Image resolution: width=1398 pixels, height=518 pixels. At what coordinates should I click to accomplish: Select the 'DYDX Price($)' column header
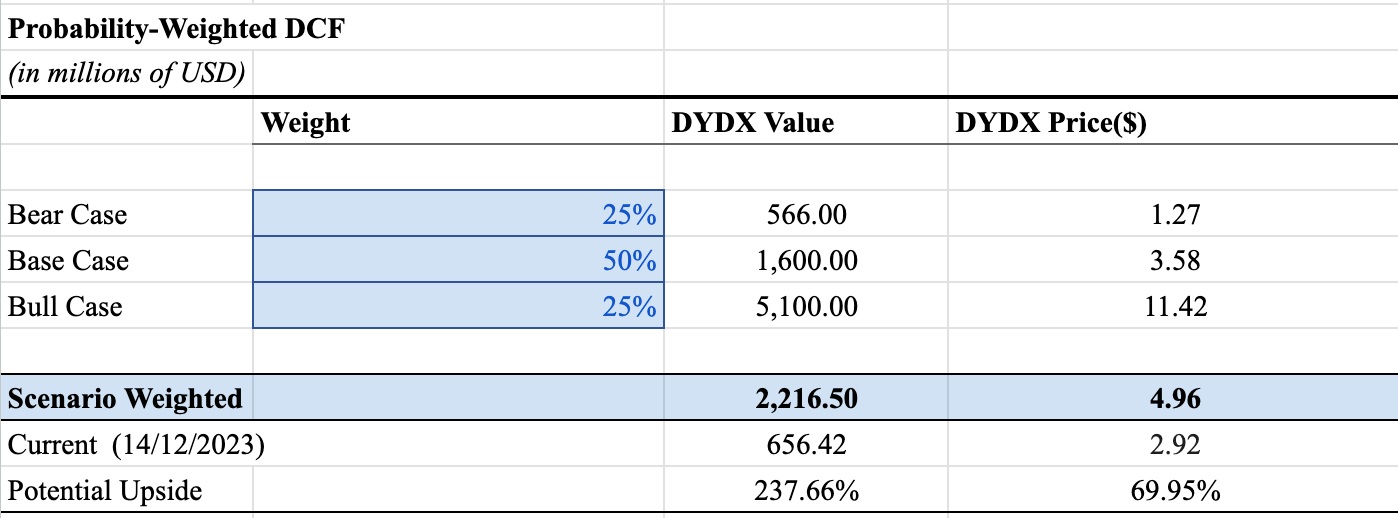click(x=1051, y=123)
